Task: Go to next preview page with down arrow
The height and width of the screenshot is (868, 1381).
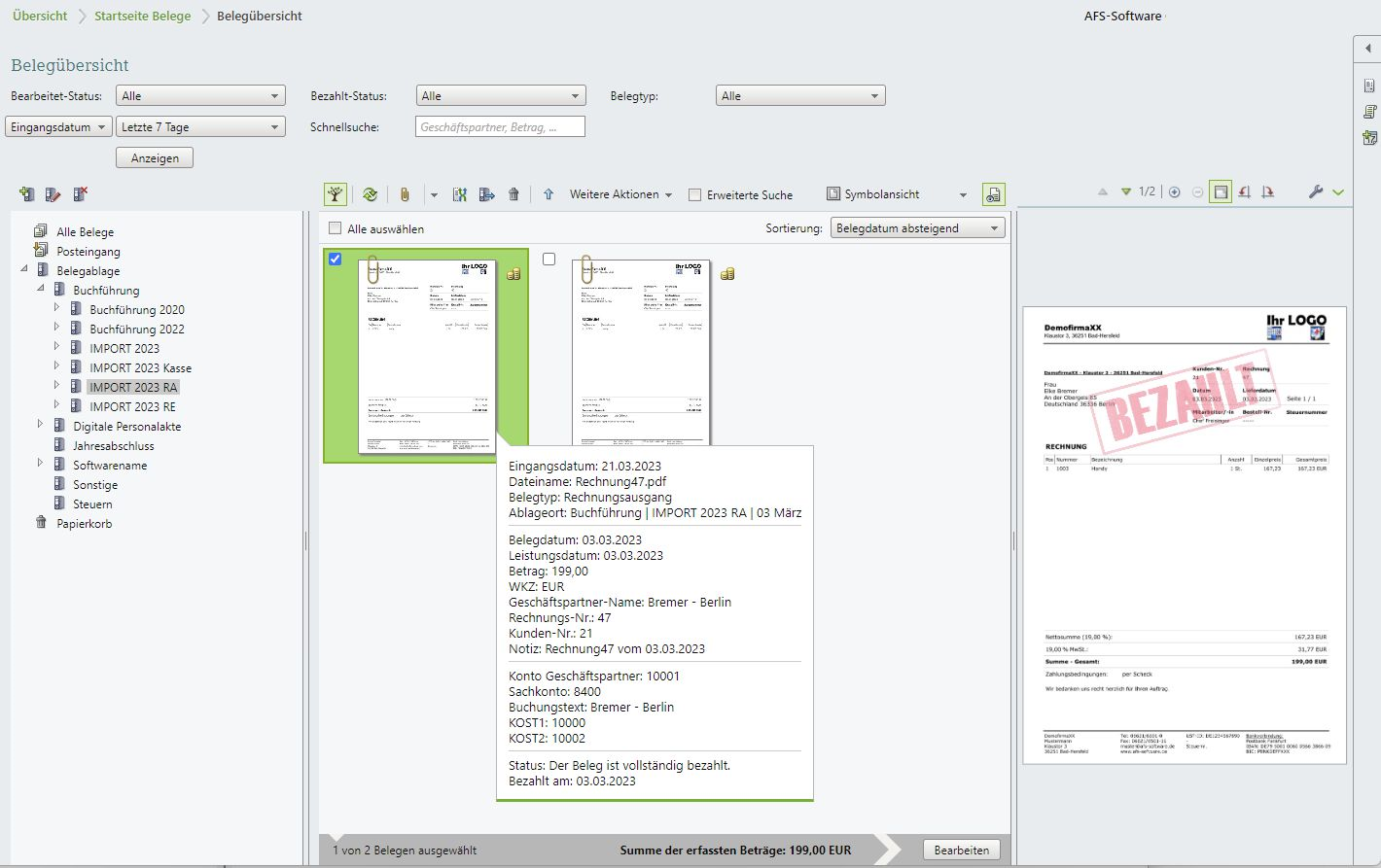Action: pyautogui.click(x=1126, y=192)
